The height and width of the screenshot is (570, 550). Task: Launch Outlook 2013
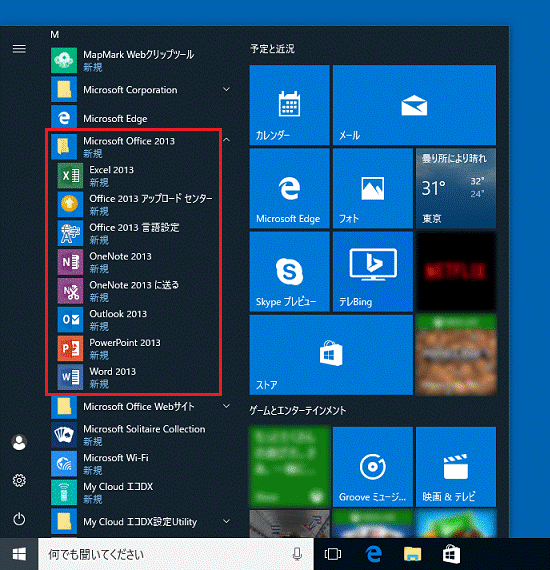(138, 320)
